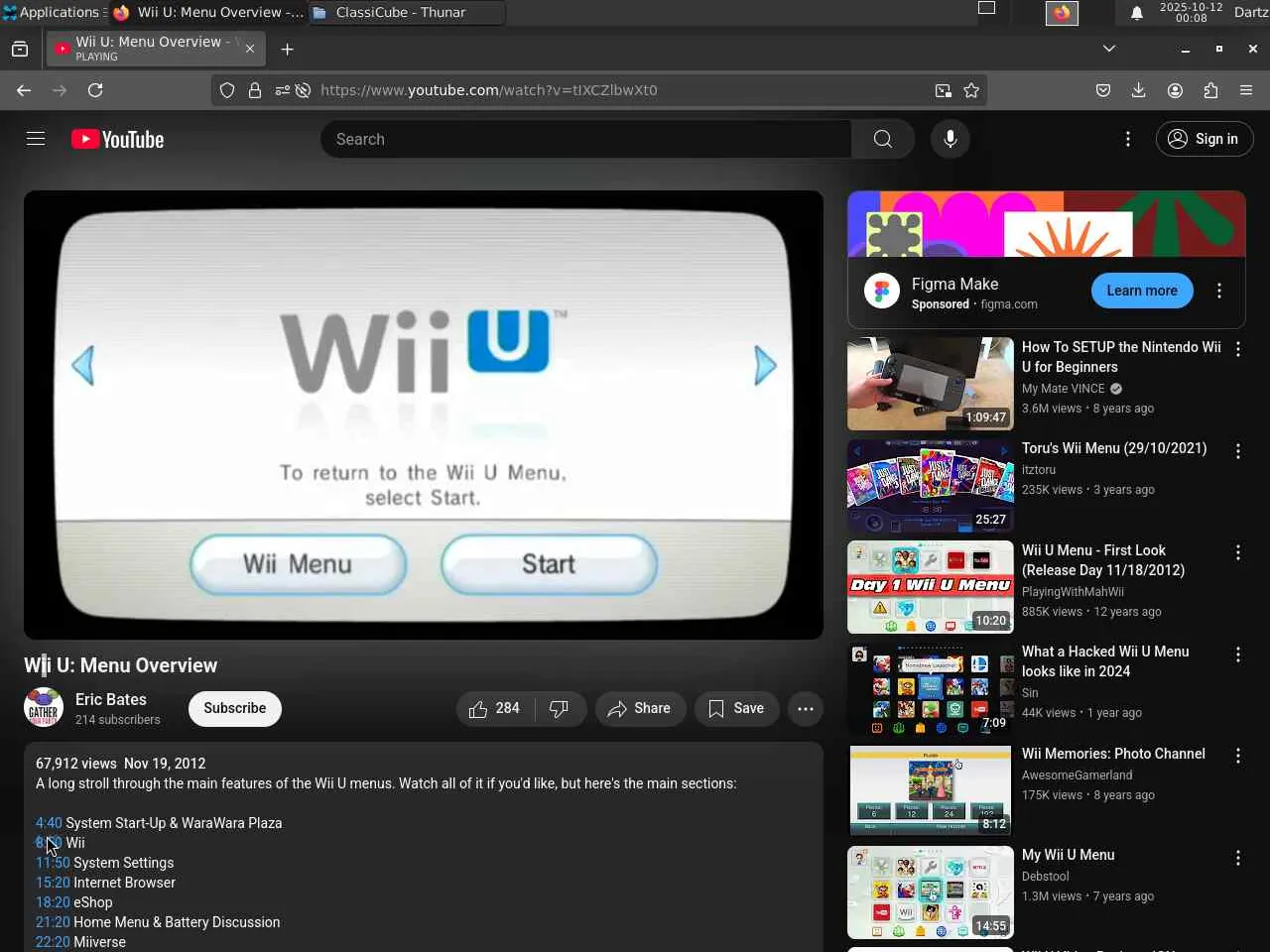Viewport: 1270px width, 952px height.
Task: Open the notification bell in system panel
Action: 1137,13
